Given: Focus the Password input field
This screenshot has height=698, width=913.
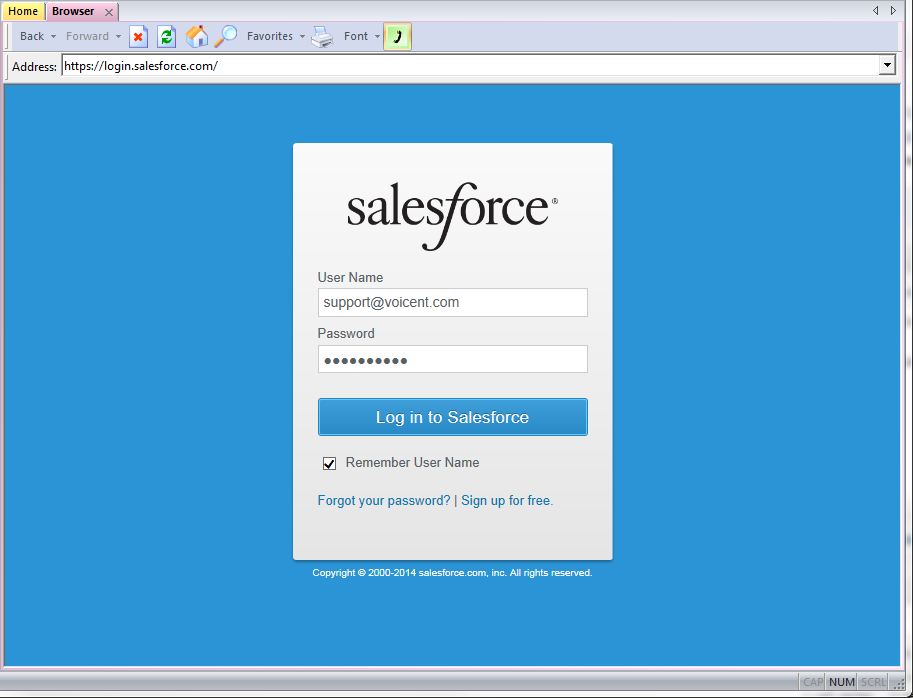Looking at the screenshot, I should [452, 359].
